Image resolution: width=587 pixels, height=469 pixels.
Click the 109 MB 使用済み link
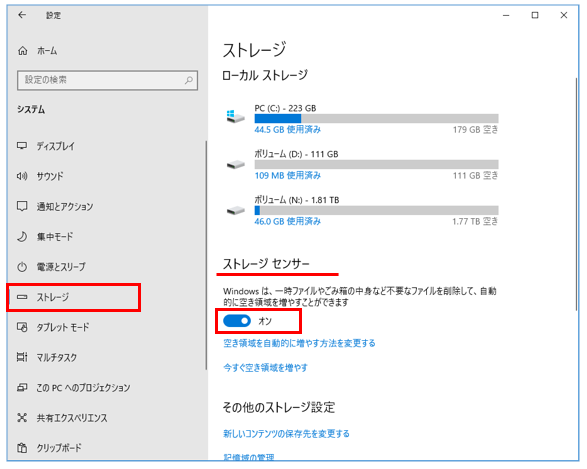click(288, 176)
